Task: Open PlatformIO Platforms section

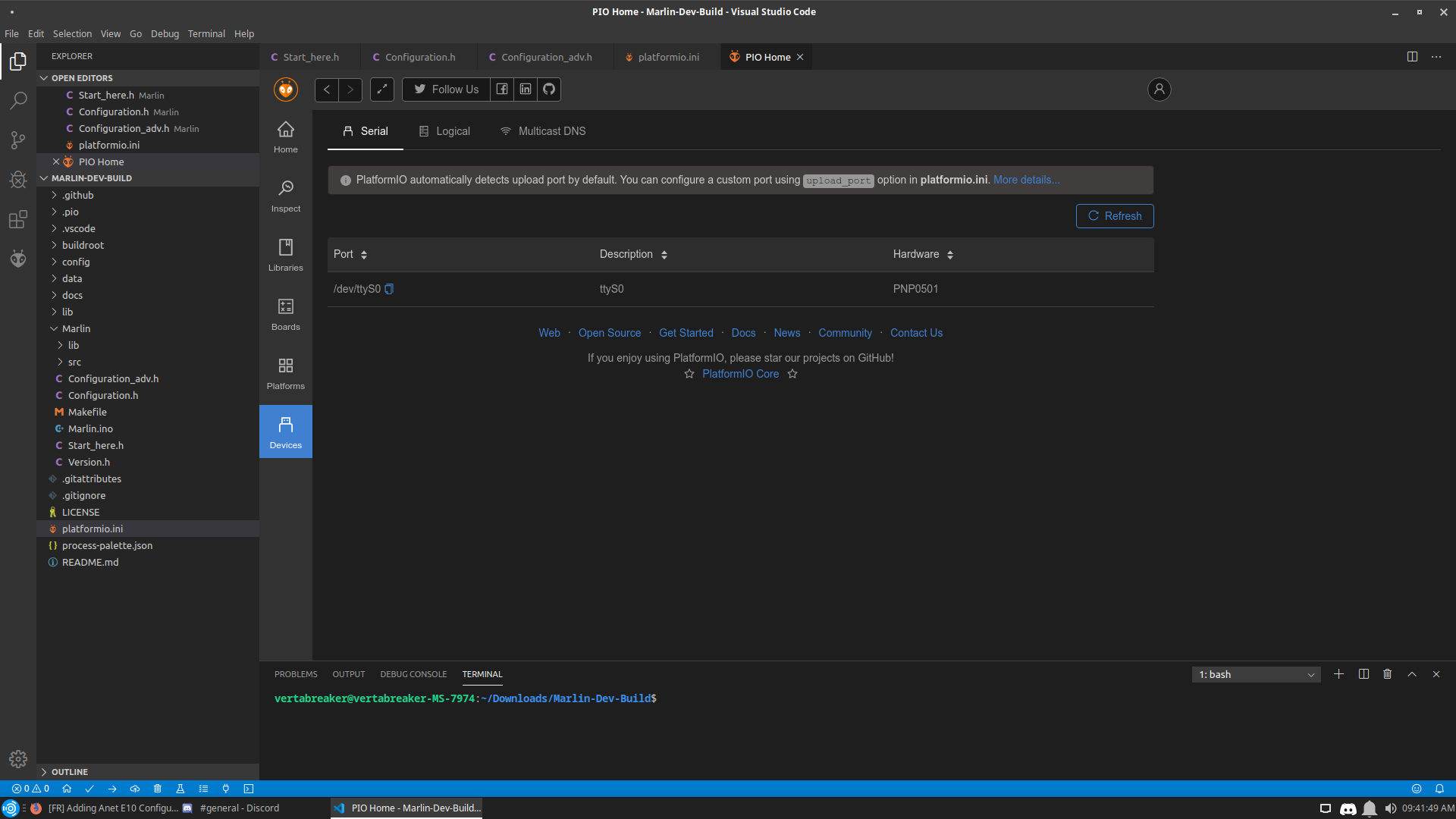Action: tap(285, 373)
